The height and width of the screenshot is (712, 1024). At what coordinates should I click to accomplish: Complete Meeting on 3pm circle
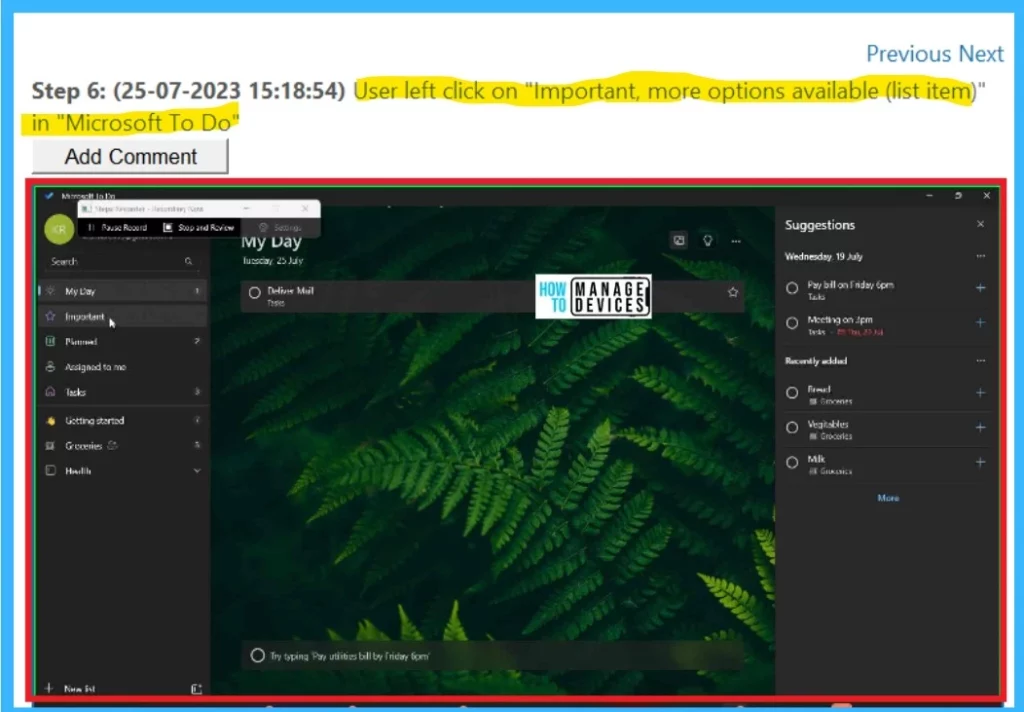pos(792,323)
